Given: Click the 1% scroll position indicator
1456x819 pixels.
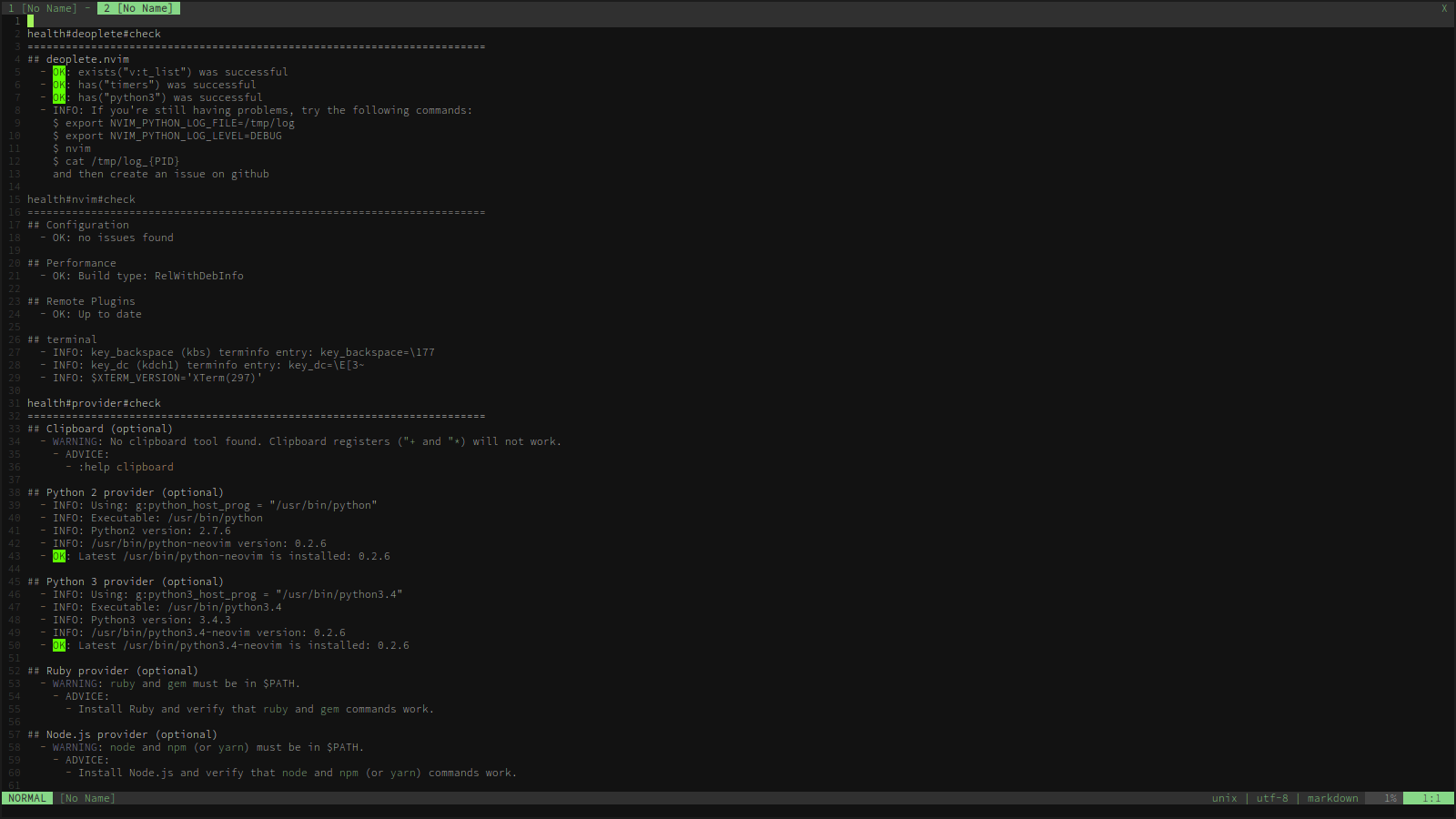Looking at the screenshot, I should [1390, 798].
